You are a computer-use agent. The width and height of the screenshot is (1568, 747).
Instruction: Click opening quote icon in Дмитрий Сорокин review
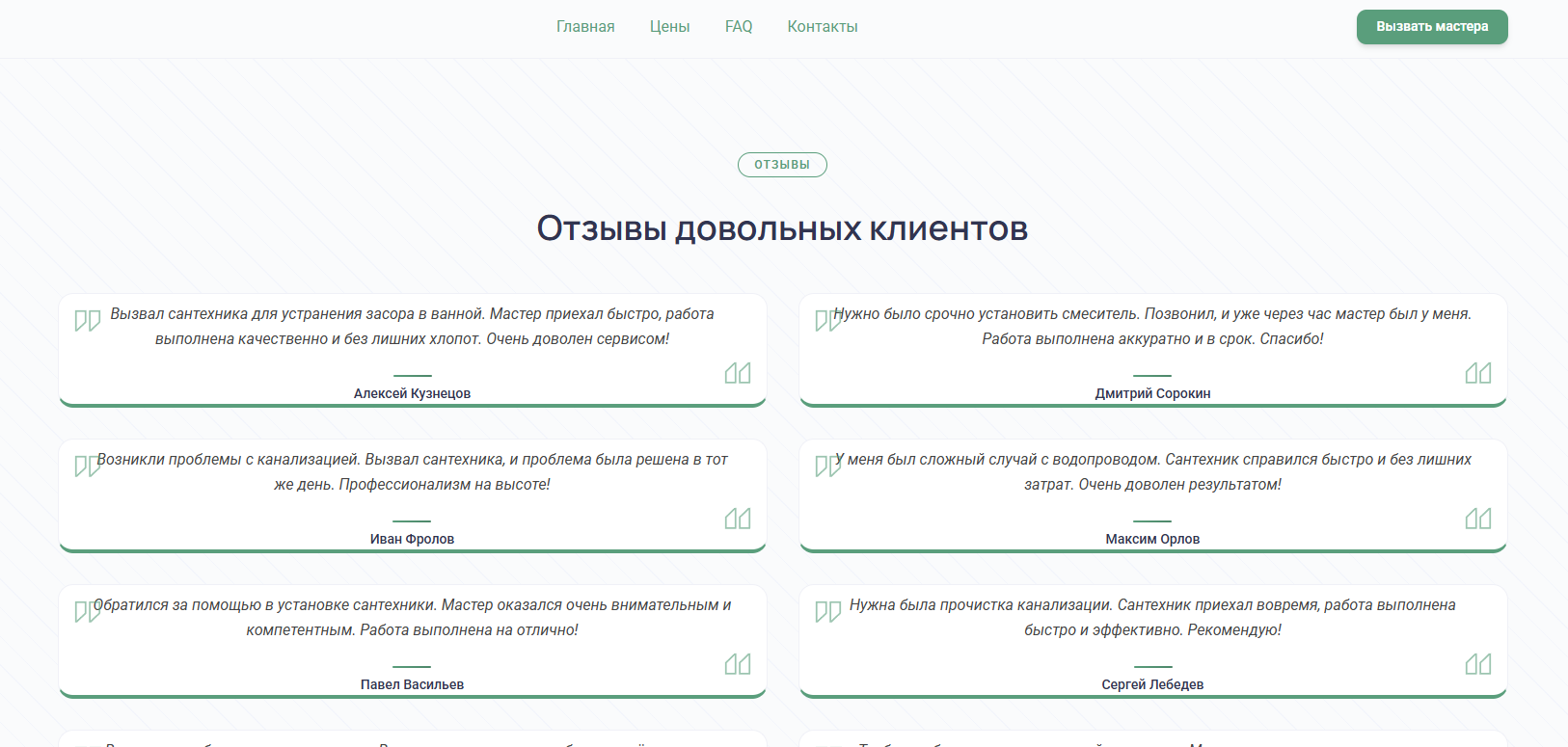click(827, 321)
